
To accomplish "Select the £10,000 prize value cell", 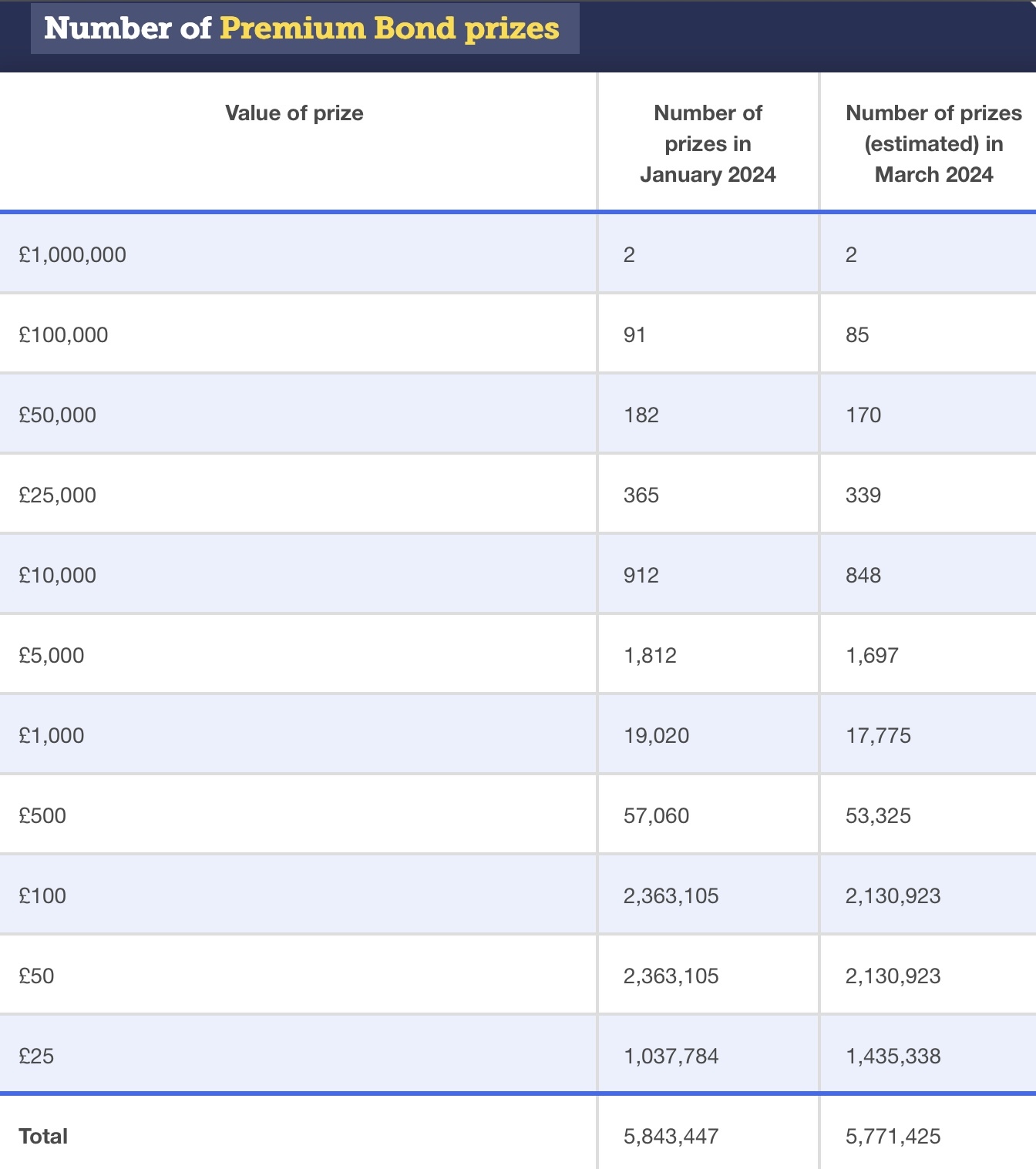I will point(58,576).
